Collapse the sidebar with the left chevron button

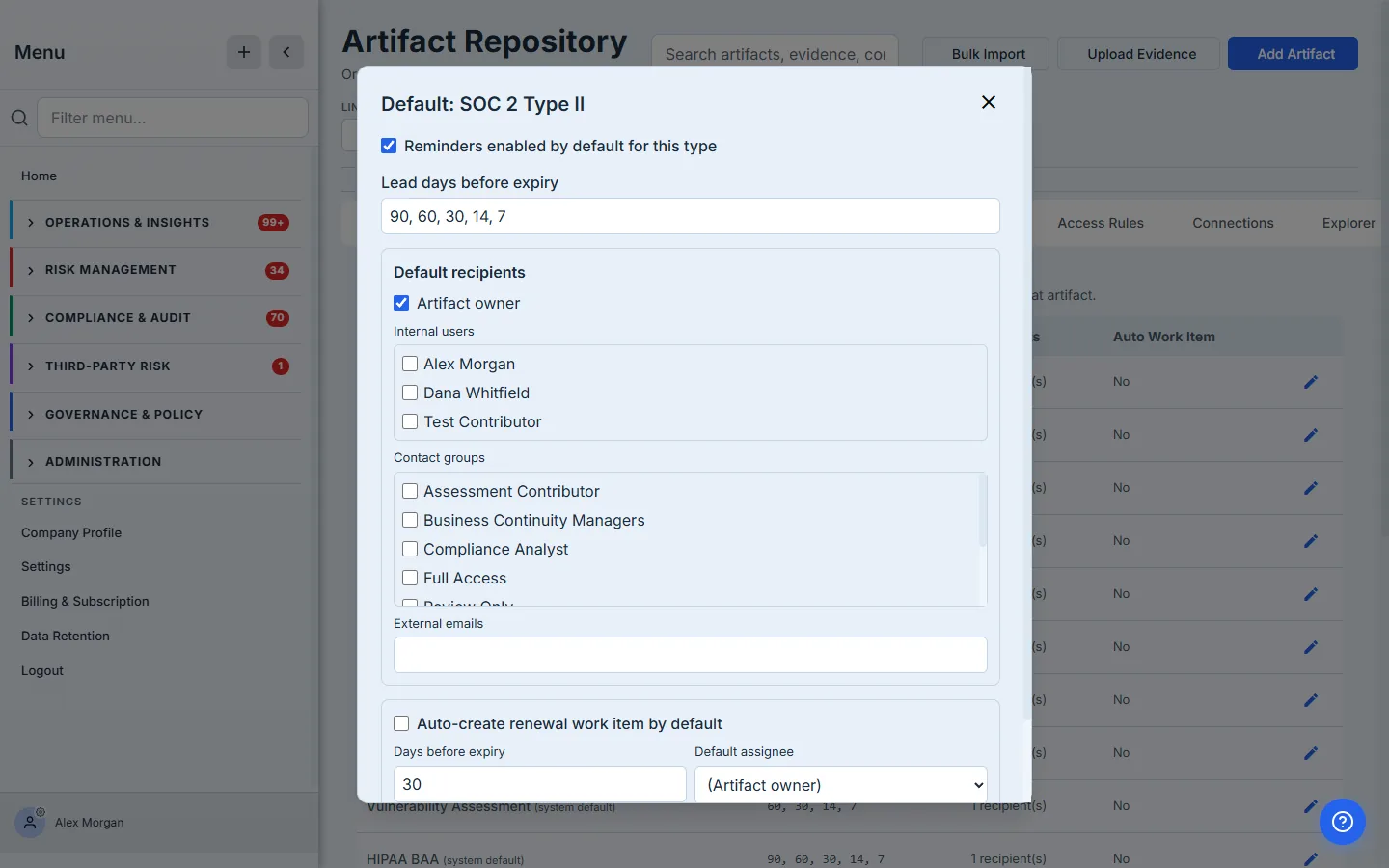click(x=286, y=52)
